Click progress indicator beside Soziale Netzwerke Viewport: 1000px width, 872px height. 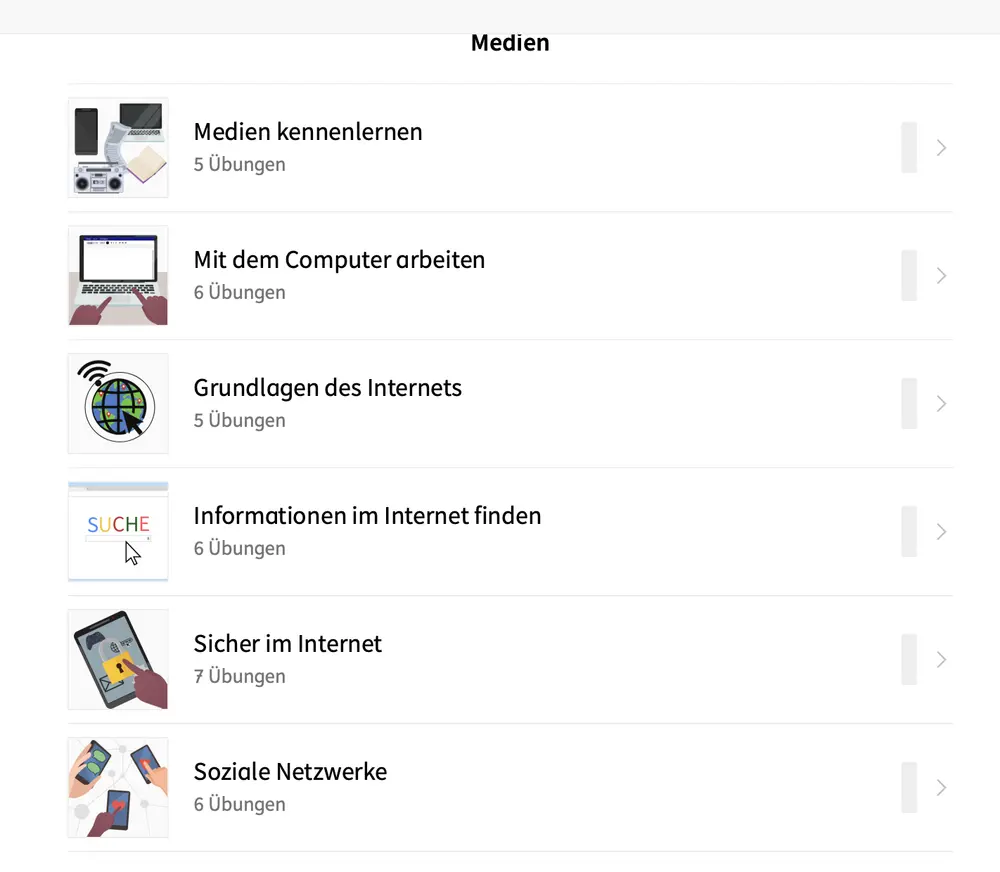tap(909, 788)
